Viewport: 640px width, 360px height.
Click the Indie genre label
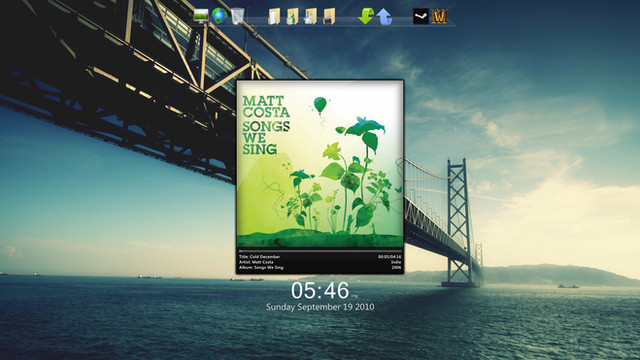[396, 262]
